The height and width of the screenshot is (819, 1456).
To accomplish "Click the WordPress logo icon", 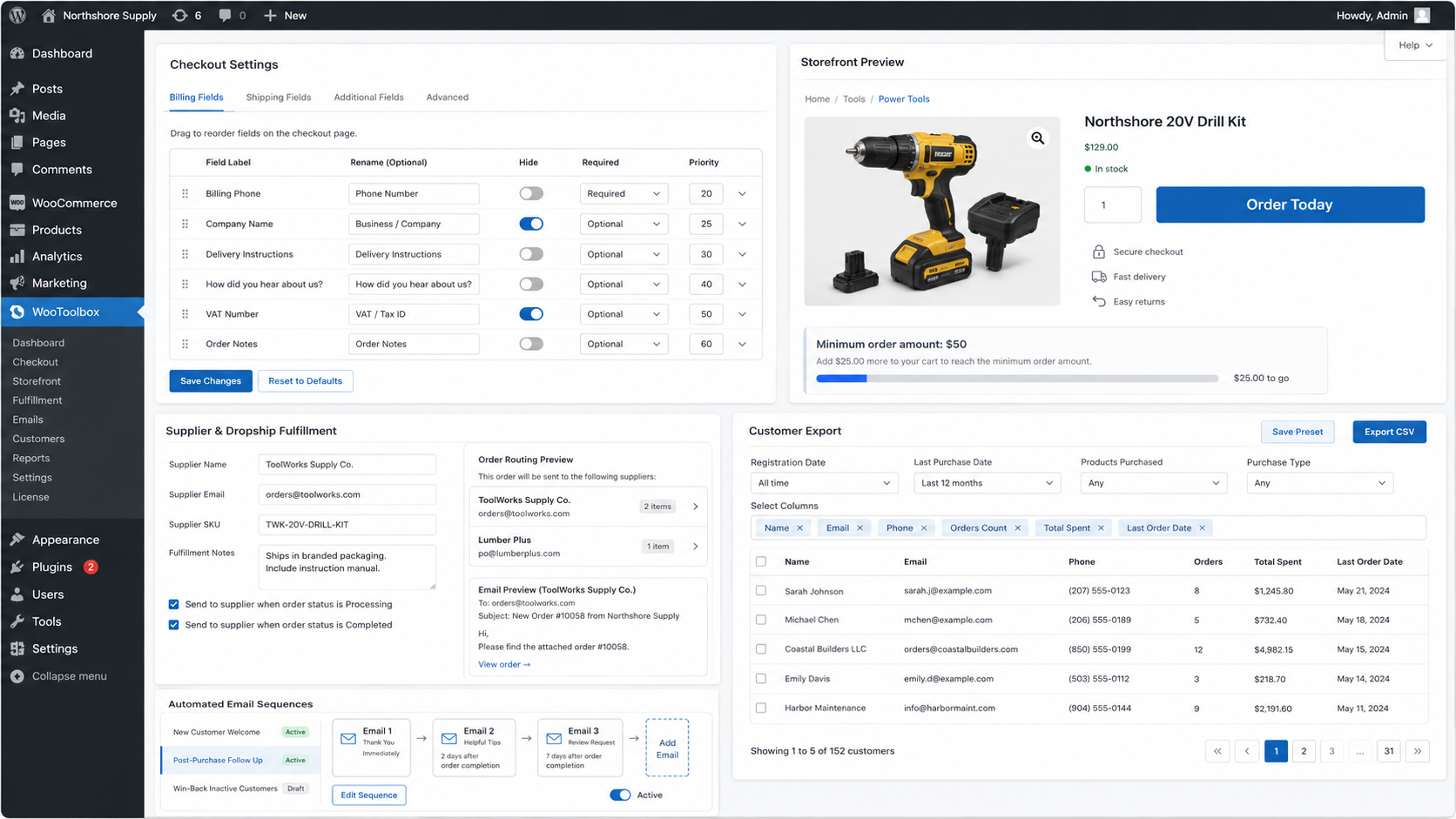I will click(17, 15).
